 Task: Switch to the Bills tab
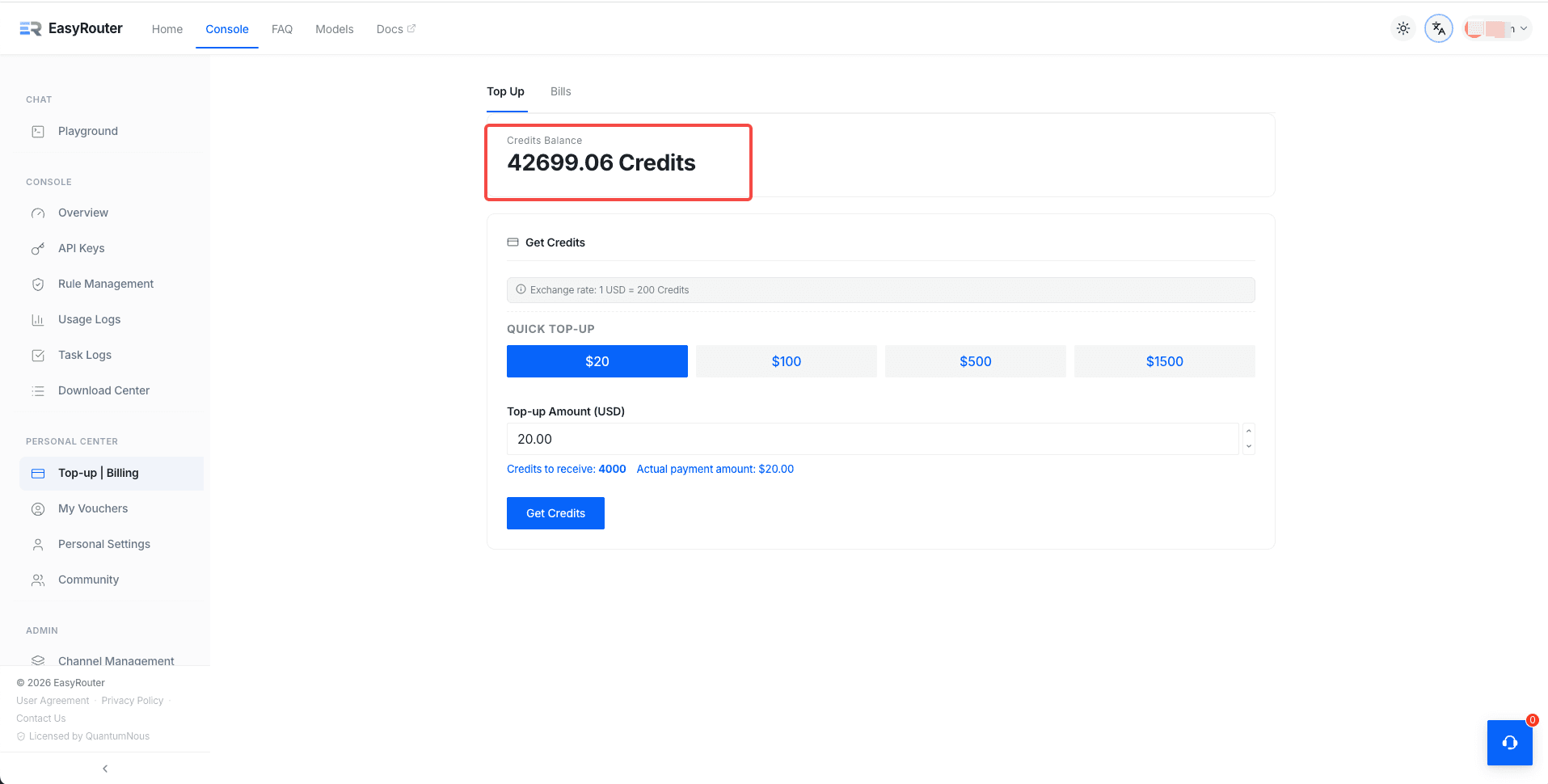click(561, 91)
